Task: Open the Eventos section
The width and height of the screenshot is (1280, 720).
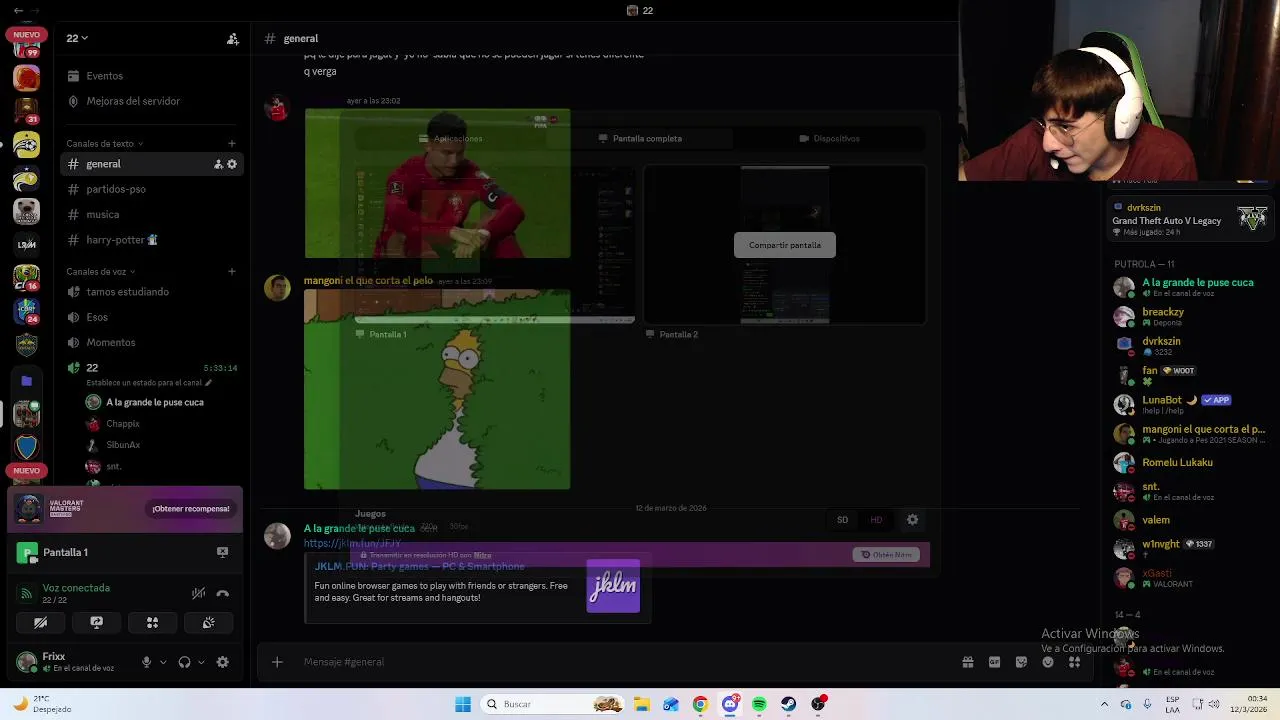Action: pyautogui.click(x=104, y=76)
